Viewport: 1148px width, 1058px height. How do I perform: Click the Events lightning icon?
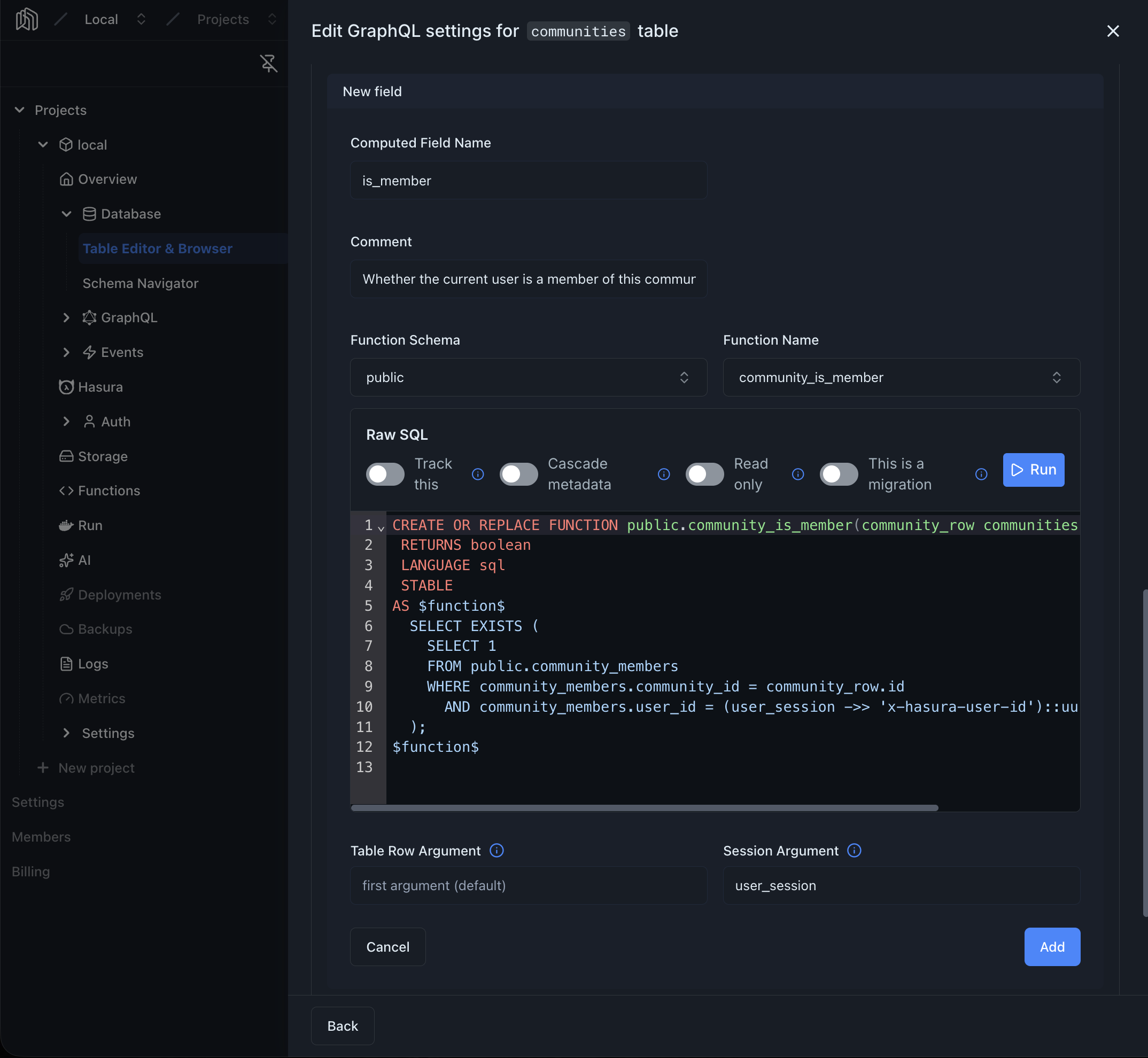click(x=89, y=352)
